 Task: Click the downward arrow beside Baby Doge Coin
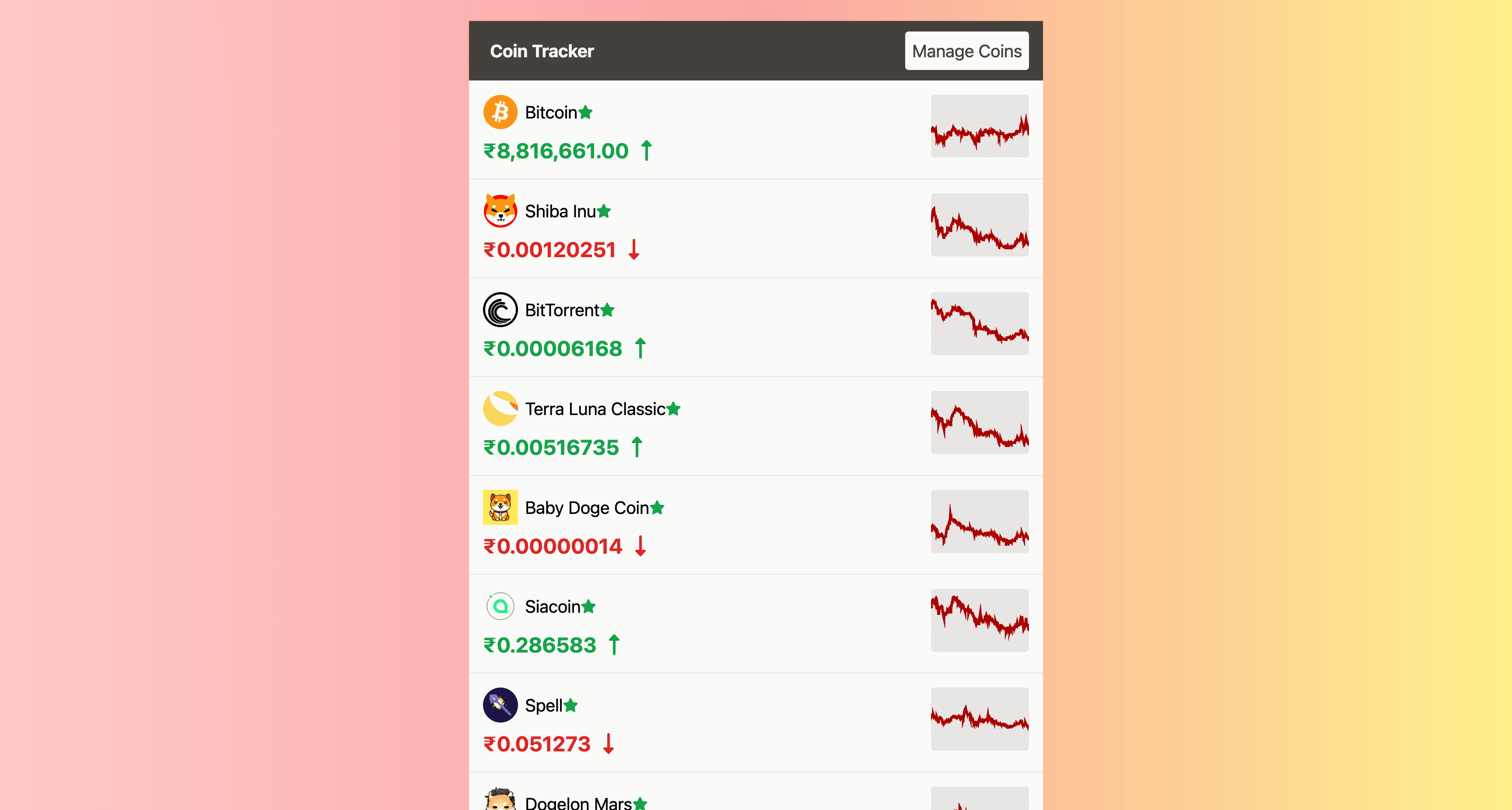coord(640,546)
